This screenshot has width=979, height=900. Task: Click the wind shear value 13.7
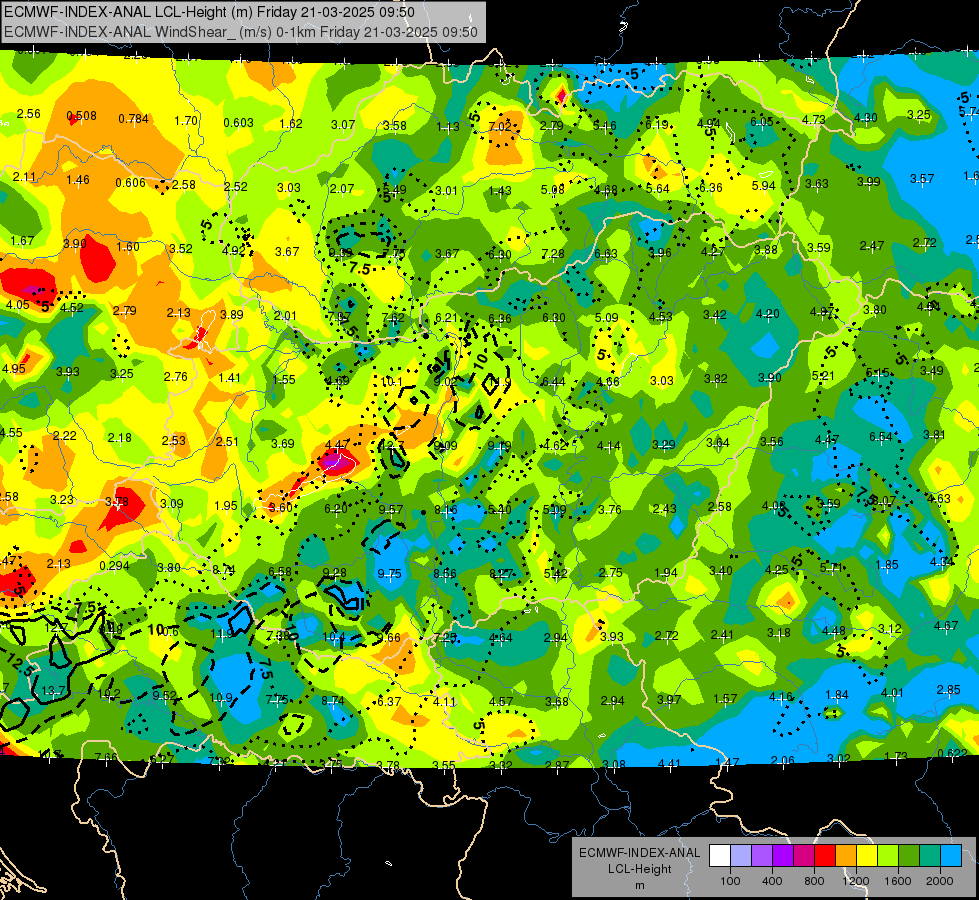tap(53, 691)
